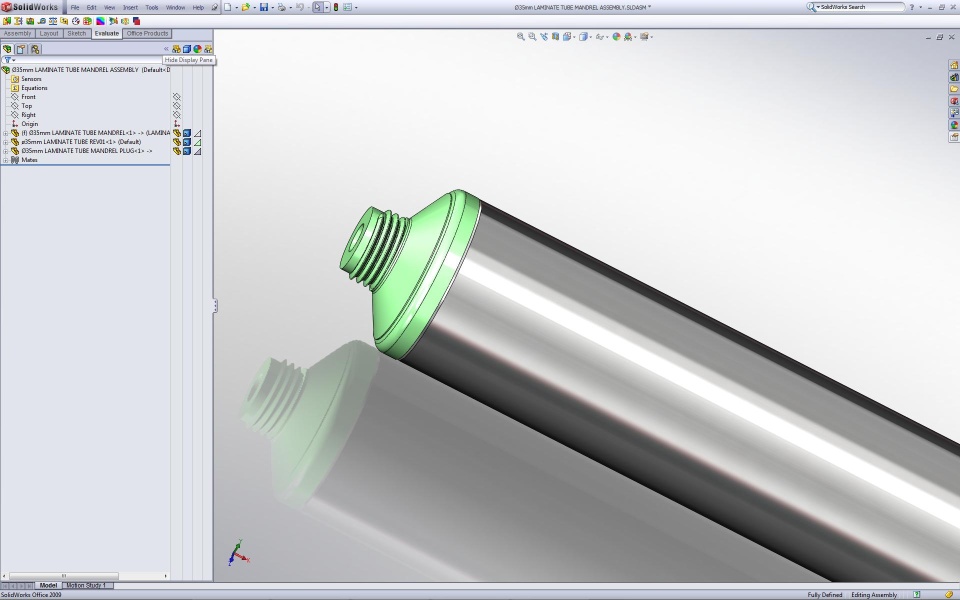Open the Hide/Show Items dropdown arrow

607,37
